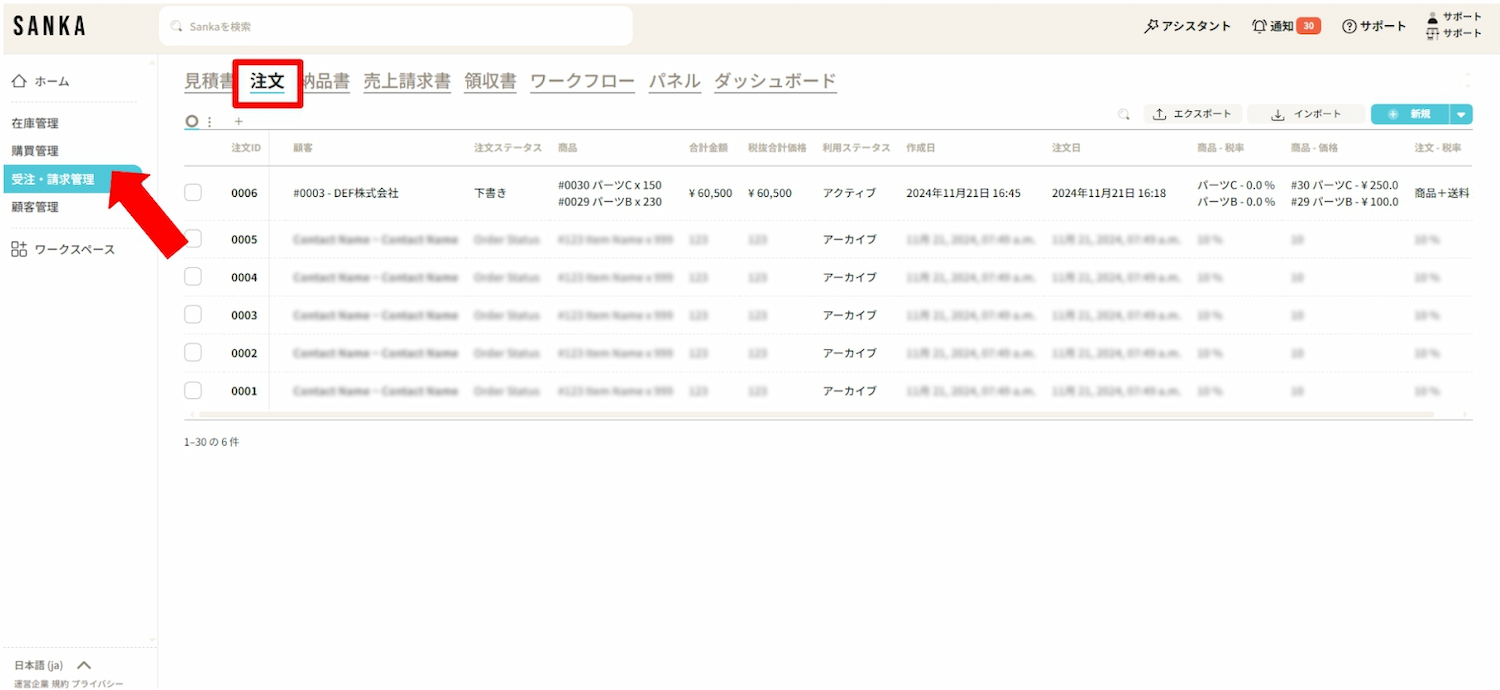Screen dimensions: 1500x690
Task: Click the workspace building icon under avatar
Action: [1432, 33]
